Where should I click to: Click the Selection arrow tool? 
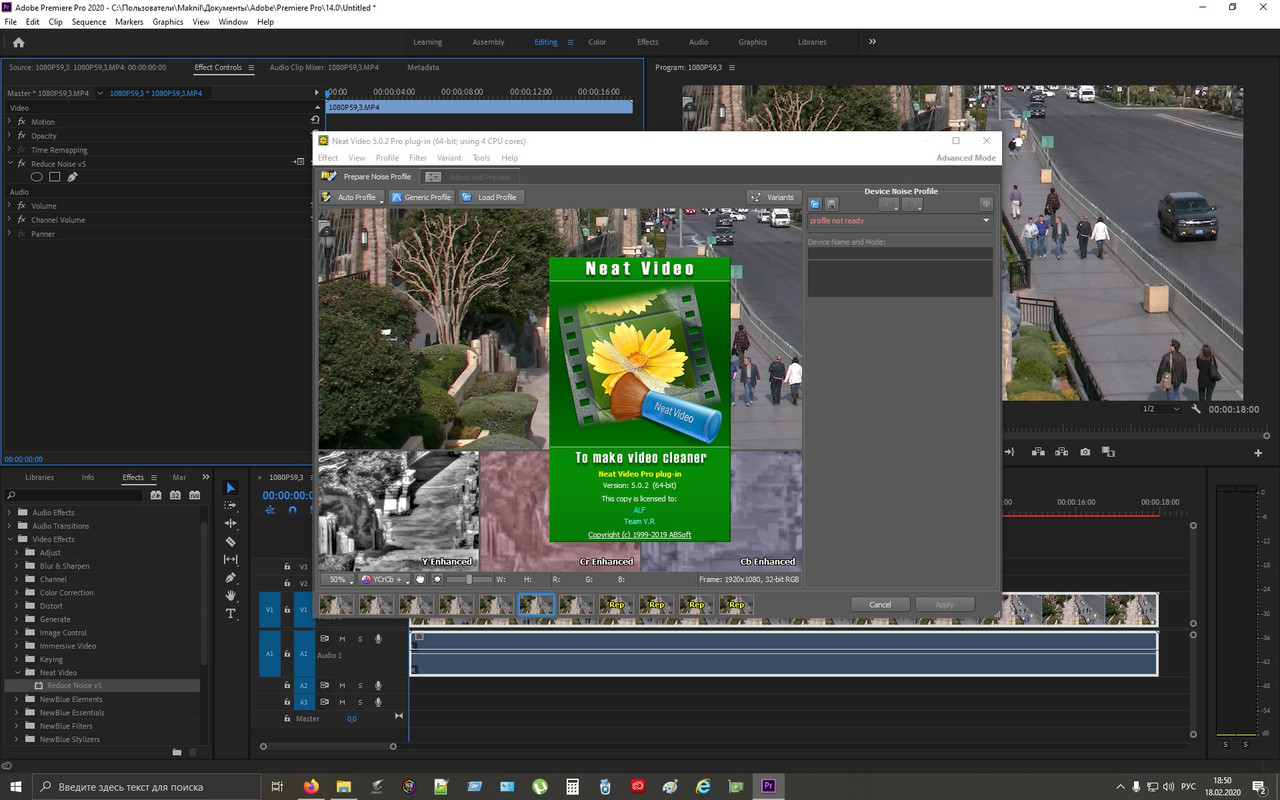coord(231,488)
